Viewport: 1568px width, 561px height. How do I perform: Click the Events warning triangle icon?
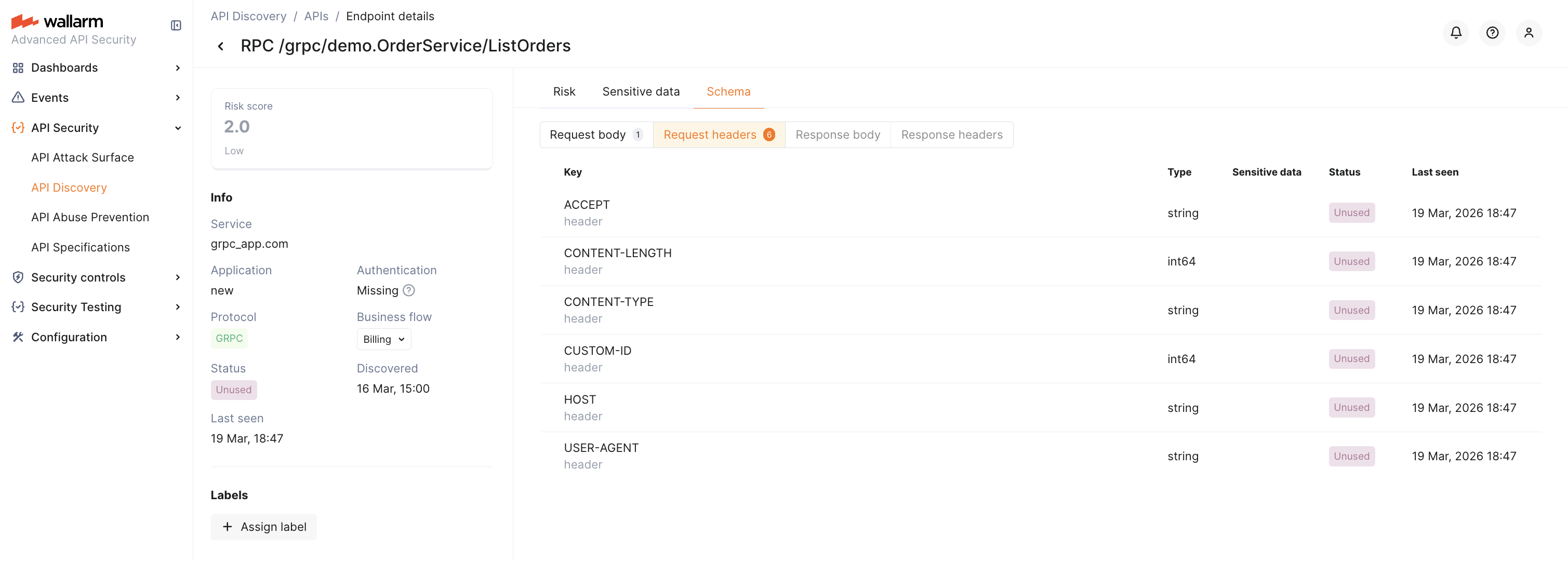coord(17,97)
